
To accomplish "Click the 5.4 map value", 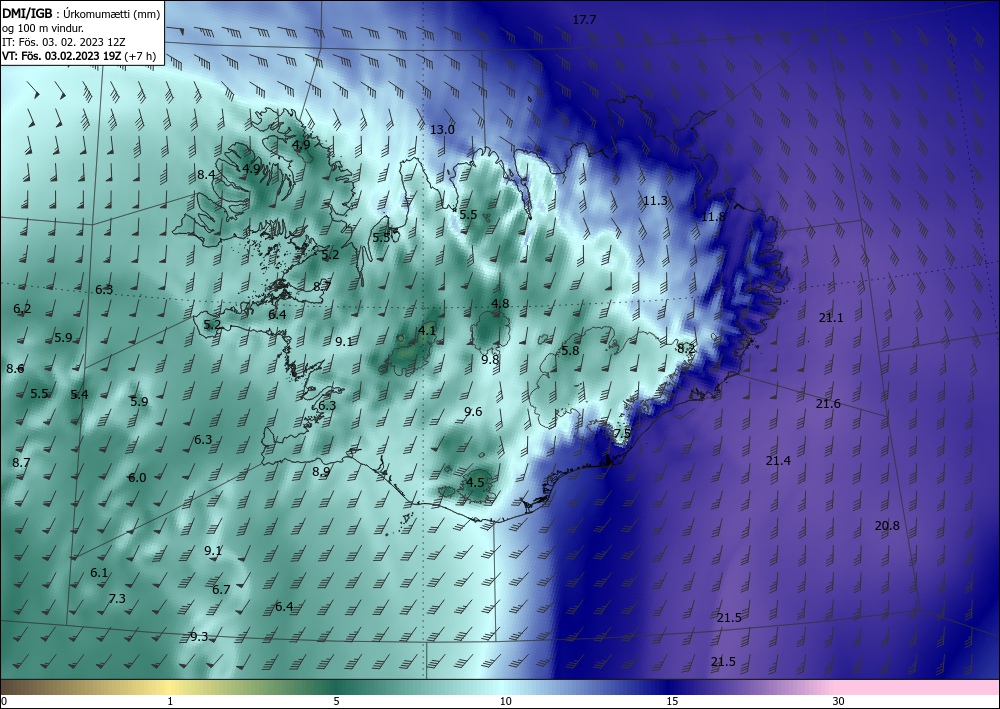I will 80,395.
